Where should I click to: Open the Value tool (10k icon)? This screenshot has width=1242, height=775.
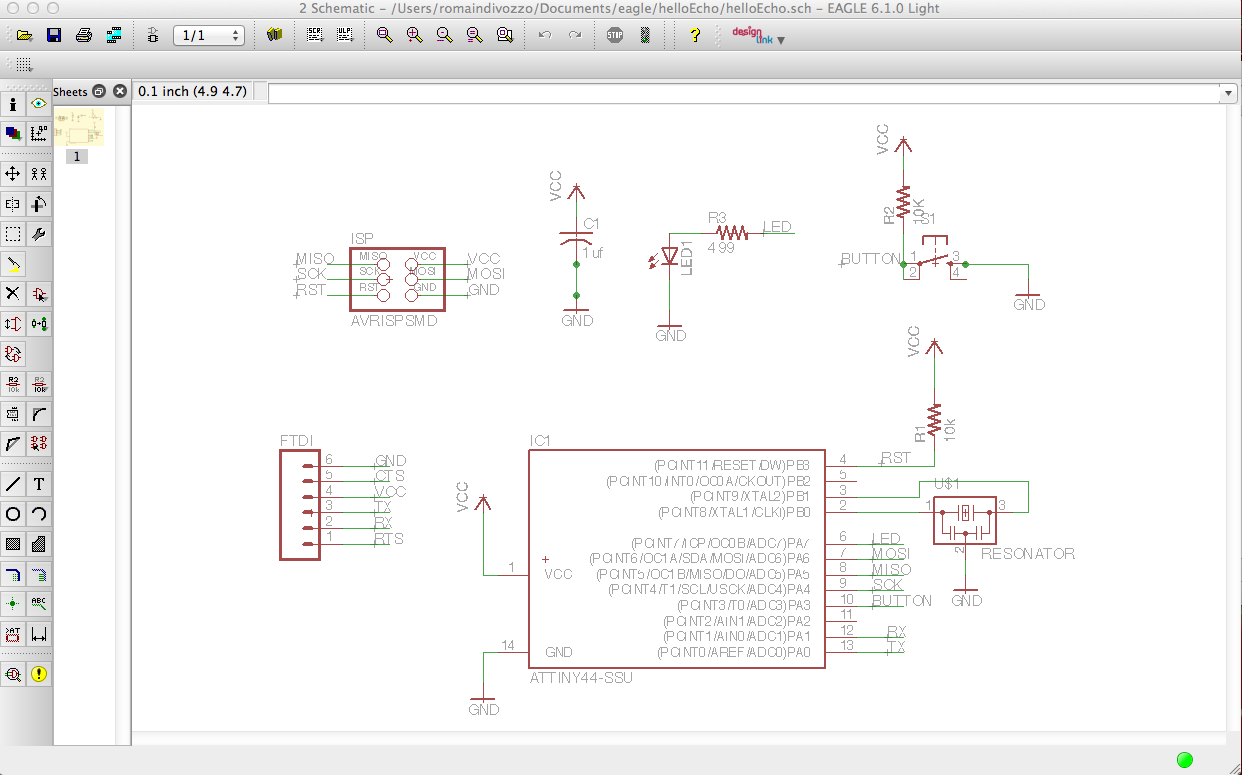[x=39, y=383]
